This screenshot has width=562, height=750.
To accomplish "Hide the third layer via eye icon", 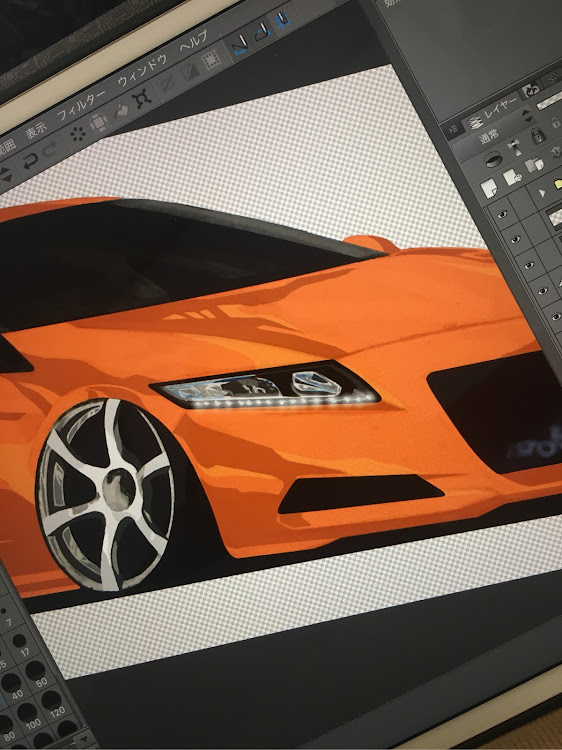I will click(x=529, y=265).
